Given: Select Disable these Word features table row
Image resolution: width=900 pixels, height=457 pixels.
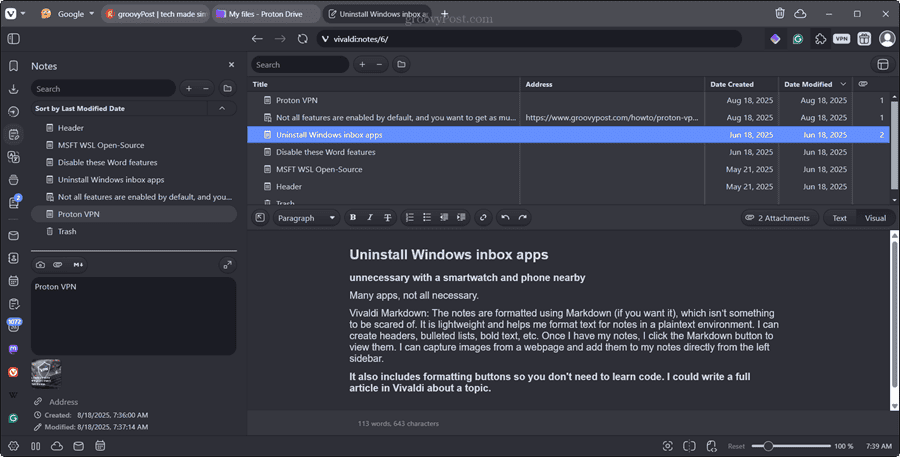Looking at the screenshot, I should [x=568, y=152].
